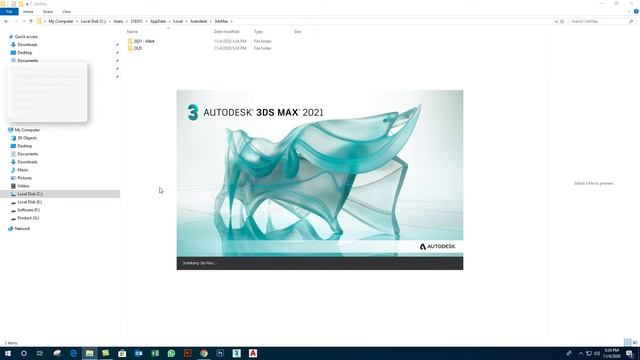
Task: Open File Explorer taskbar icon
Action: 89,353
